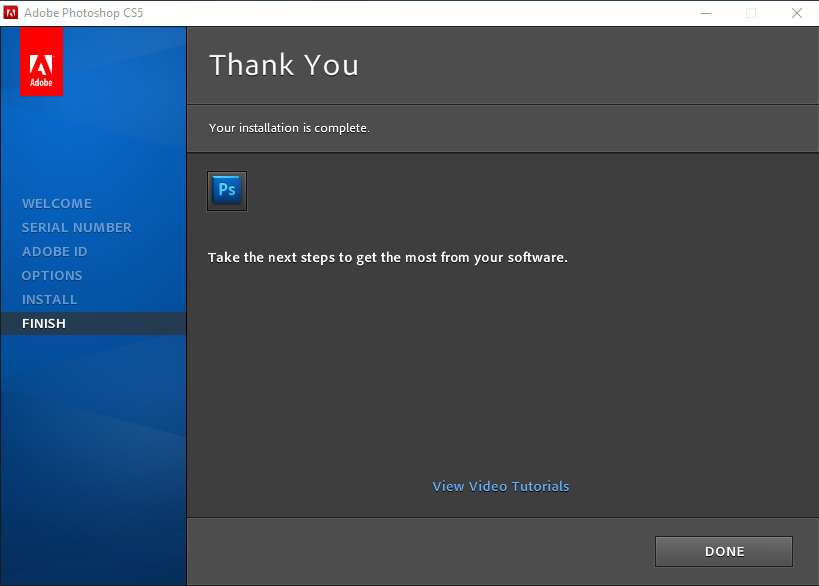Viewport: 819px width, 586px height.
Task: Select the WELCOME step in sidebar
Action: [56, 204]
